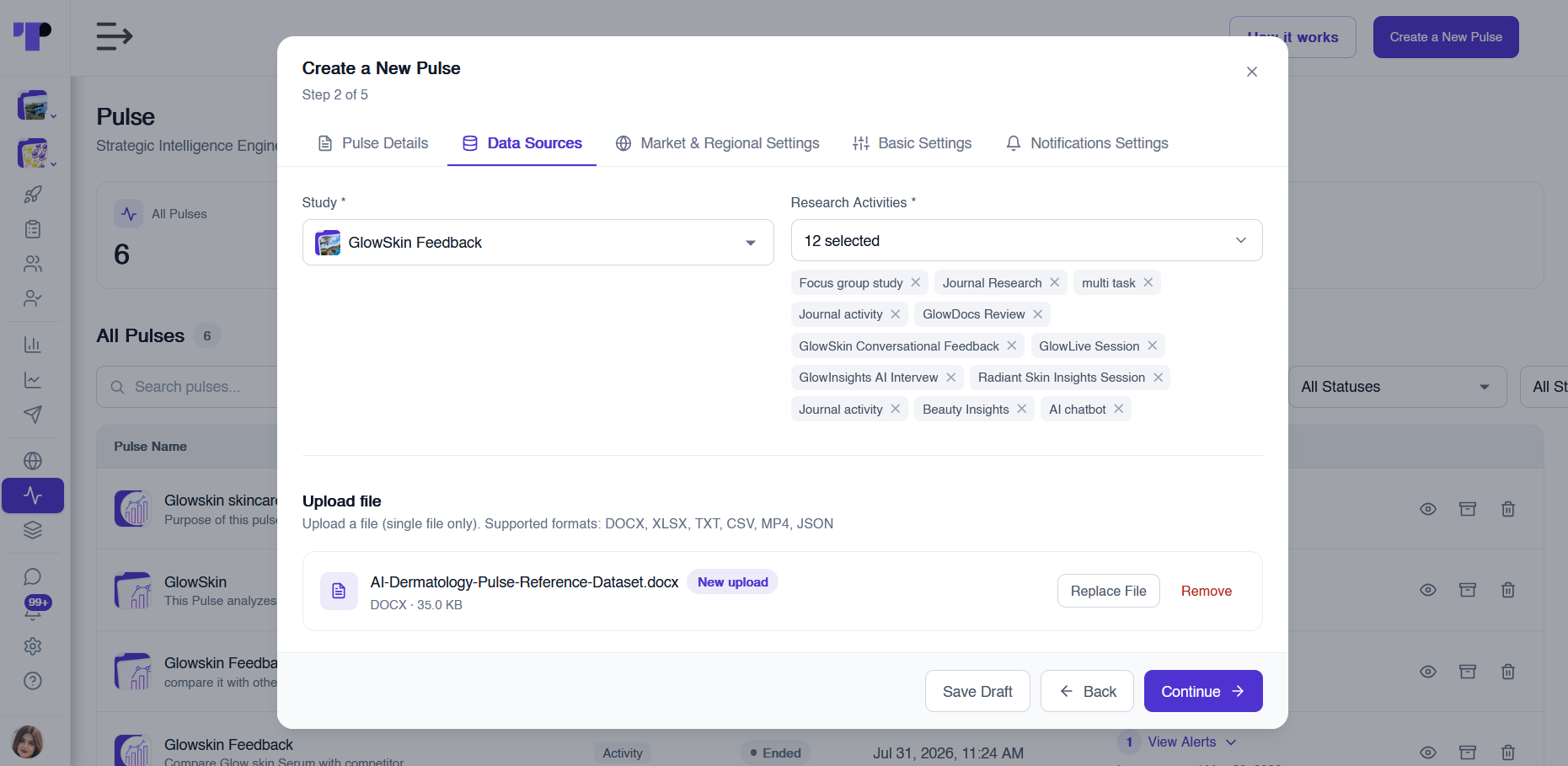The image size is (1568, 766).
Task: Switch to the Basic Settings tab
Action: point(912,143)
